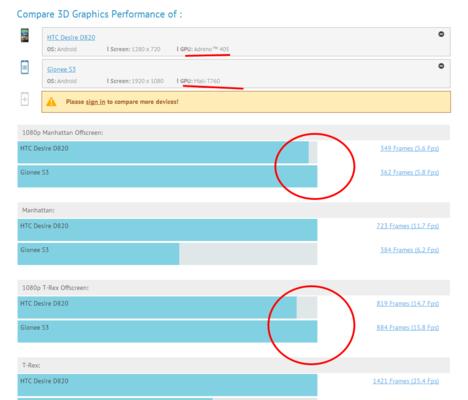Open the HTC Desire D820 device link
This screenshot has height=400, width=468.
(71, 37)
